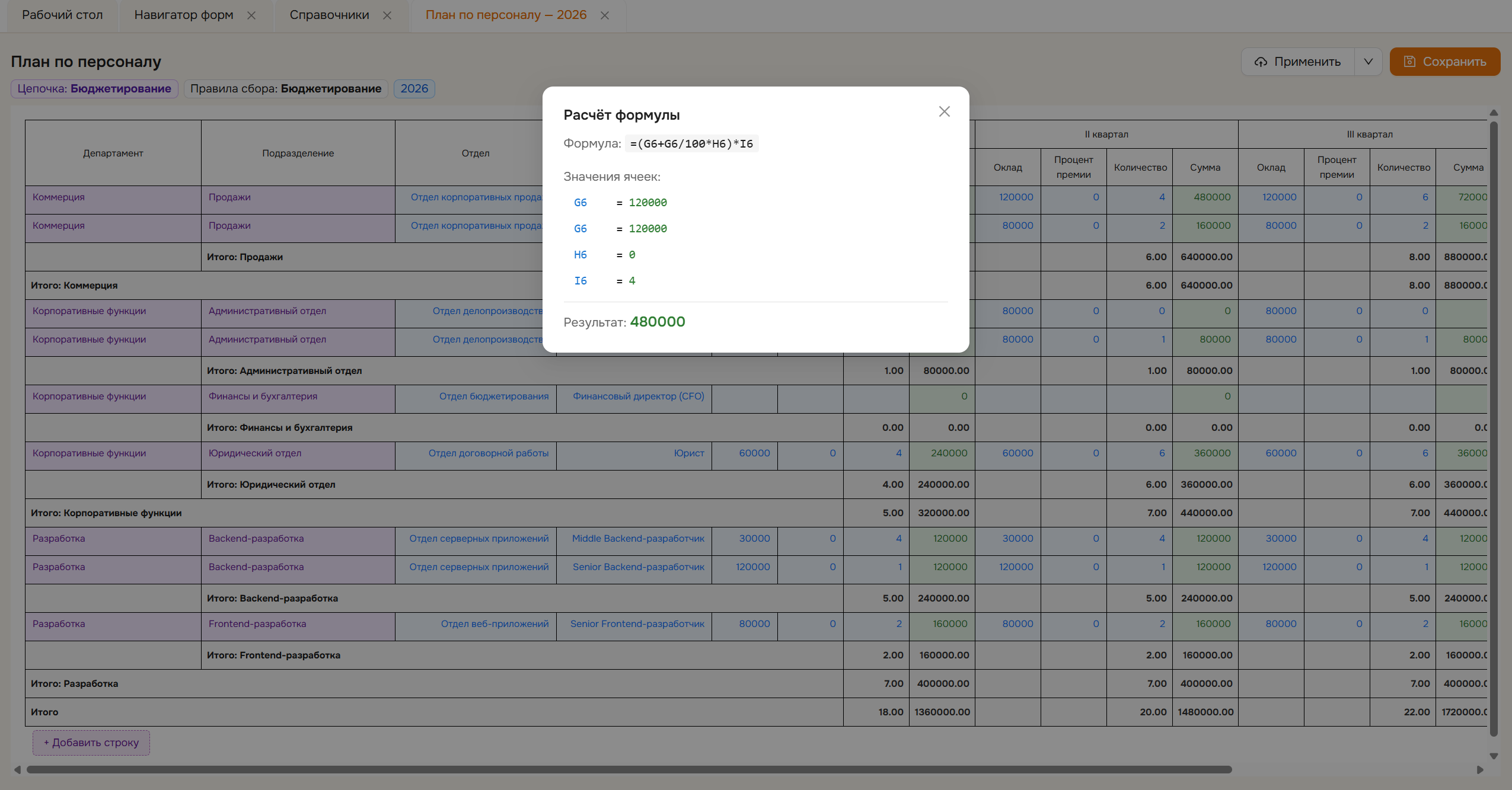Click the scroll right arrow at bottom
Image resolution: width=1512 pixels, height=790 pixels.
click(1479, 770)
